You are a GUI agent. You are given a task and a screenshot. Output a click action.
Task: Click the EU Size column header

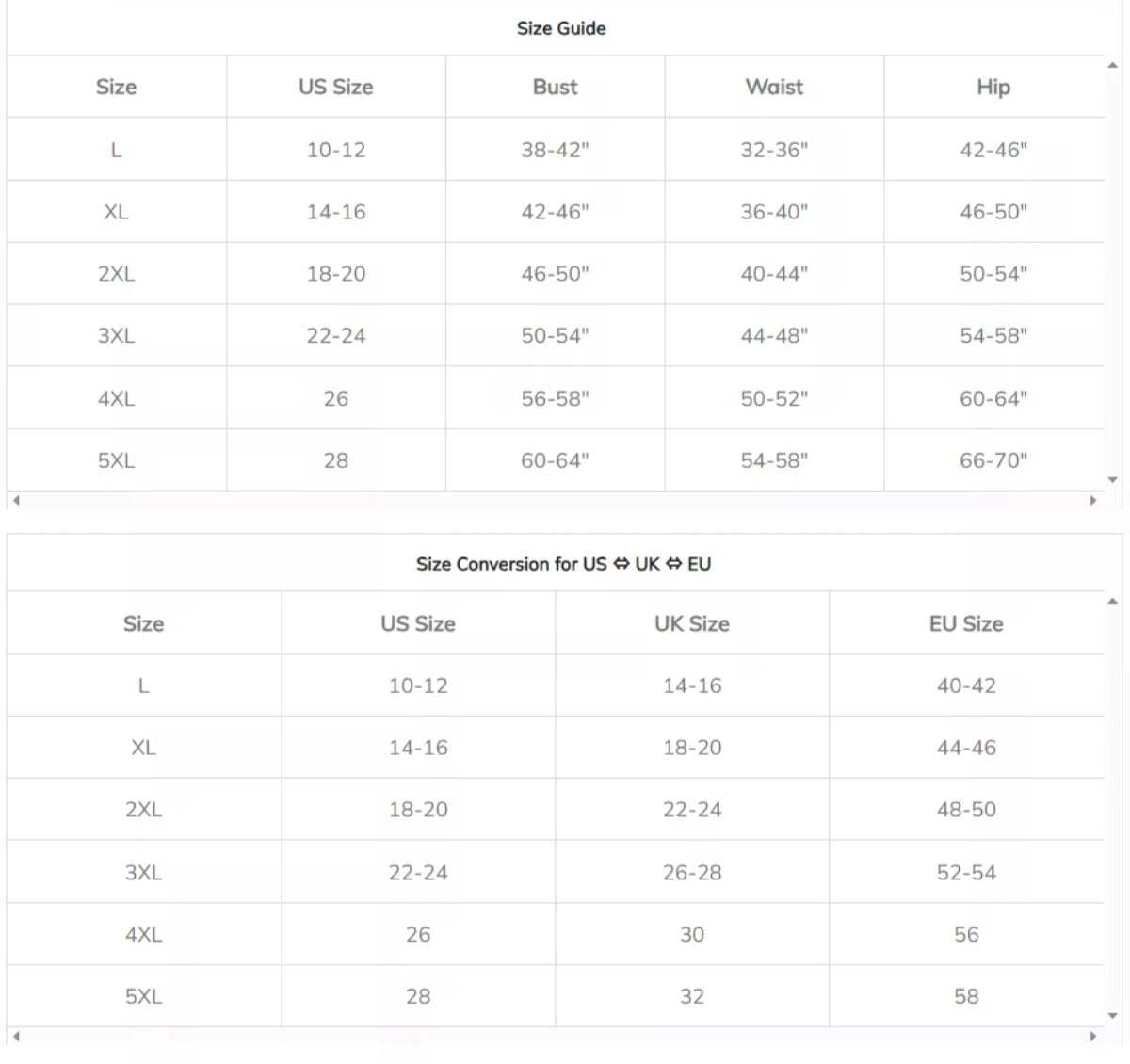pyautogui.click(x=966, y=623)
